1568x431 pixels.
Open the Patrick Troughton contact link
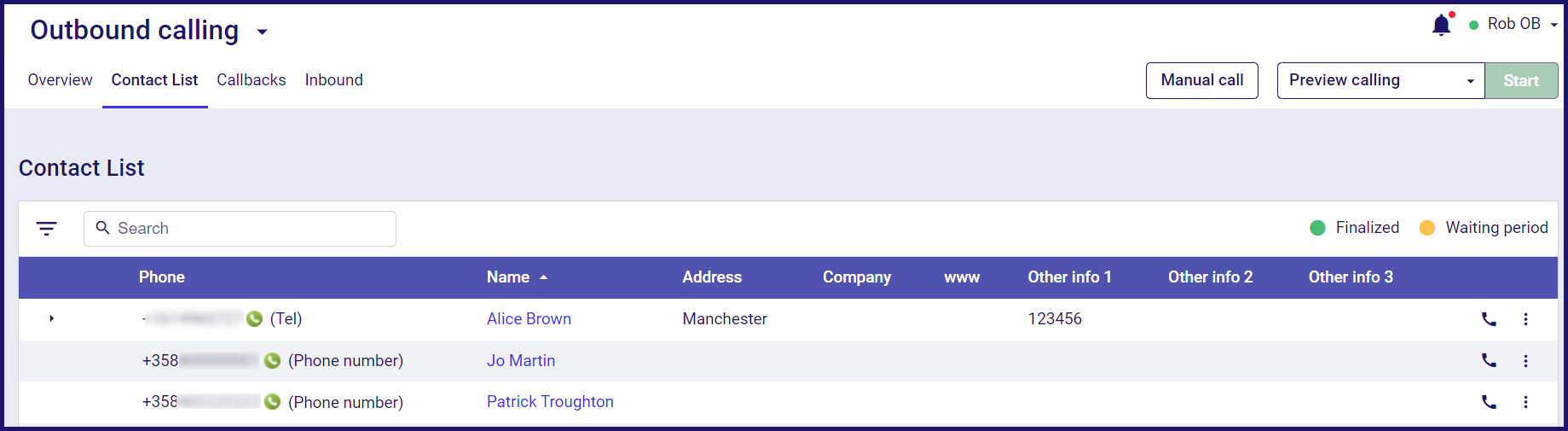tap(550, 402)
